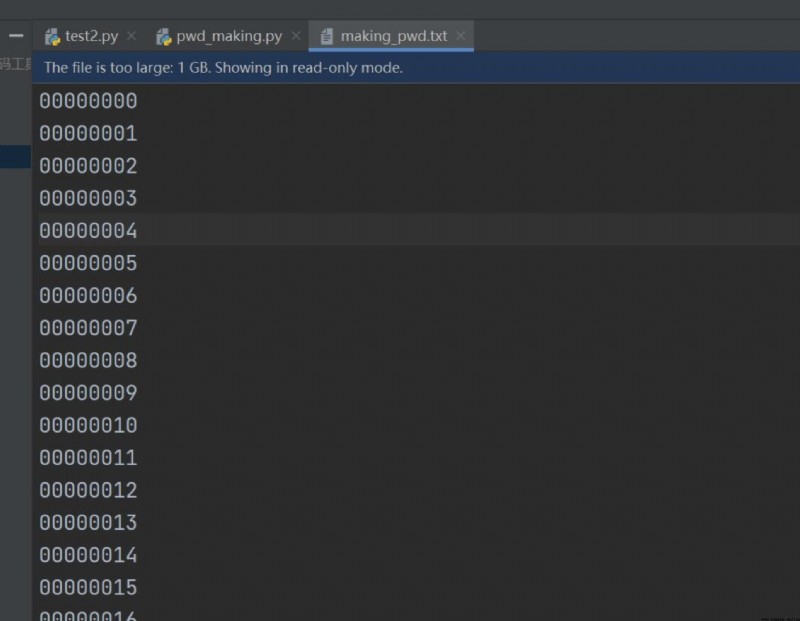Image resolution: width=800 pixels, height=621 pixels.
Task: Place cursor on line 00000000
Action: [x=88, y=101]
